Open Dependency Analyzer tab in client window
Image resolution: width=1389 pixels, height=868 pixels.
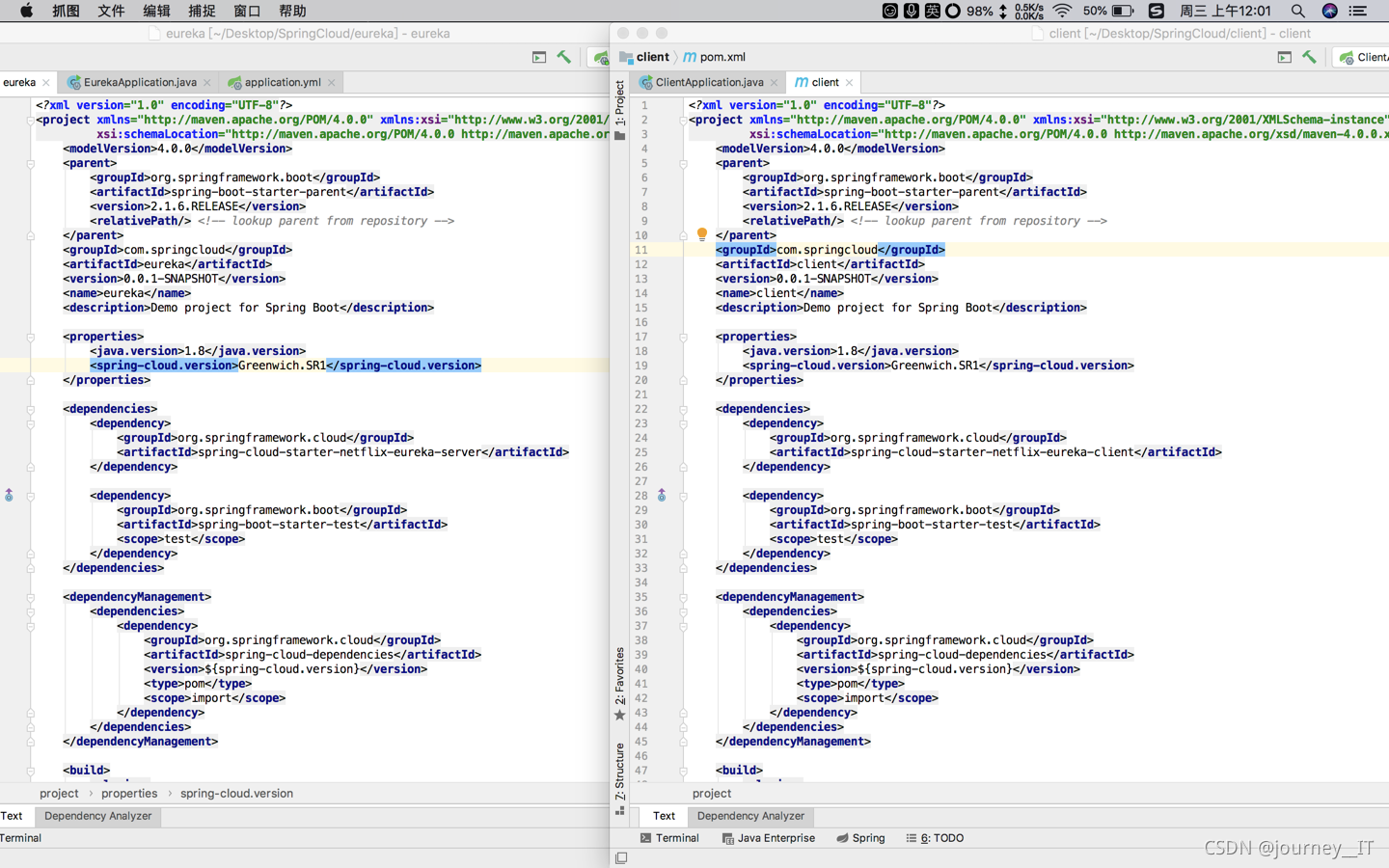[x=750, y=816]
